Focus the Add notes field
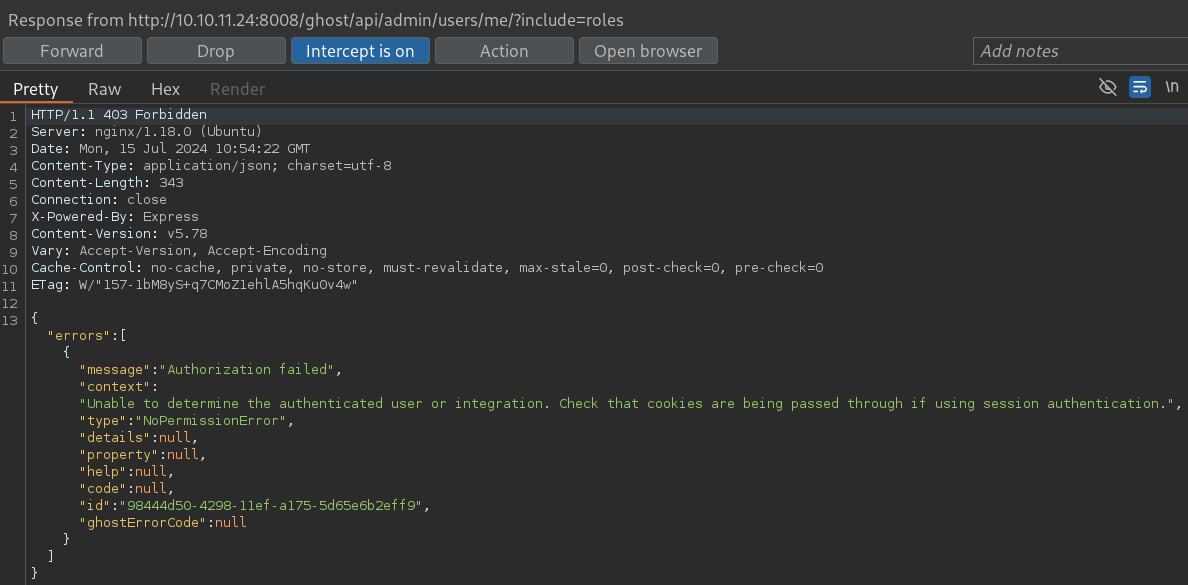The height and width of the screenshot is (585, 1188). coord(1080,51)
